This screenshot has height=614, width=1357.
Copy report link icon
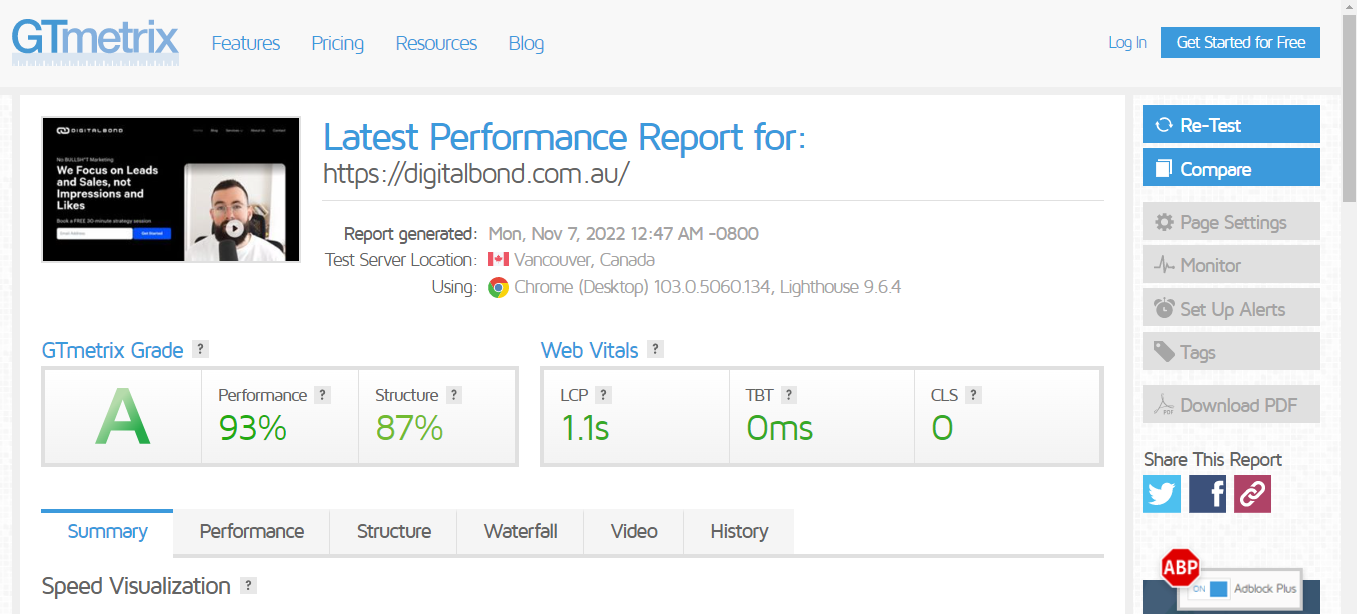pos(1252,494)
